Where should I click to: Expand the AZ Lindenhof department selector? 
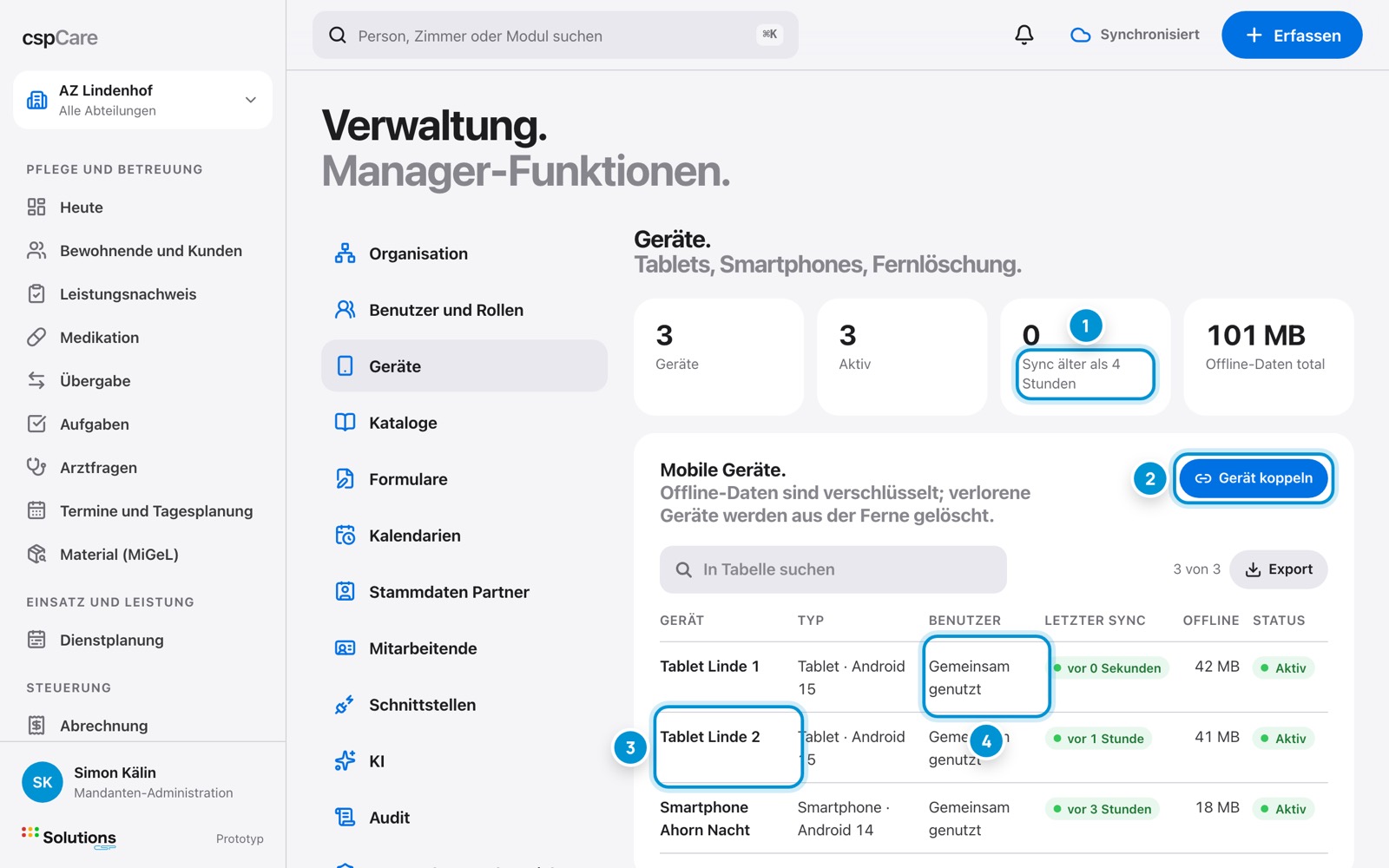(142, 100)
